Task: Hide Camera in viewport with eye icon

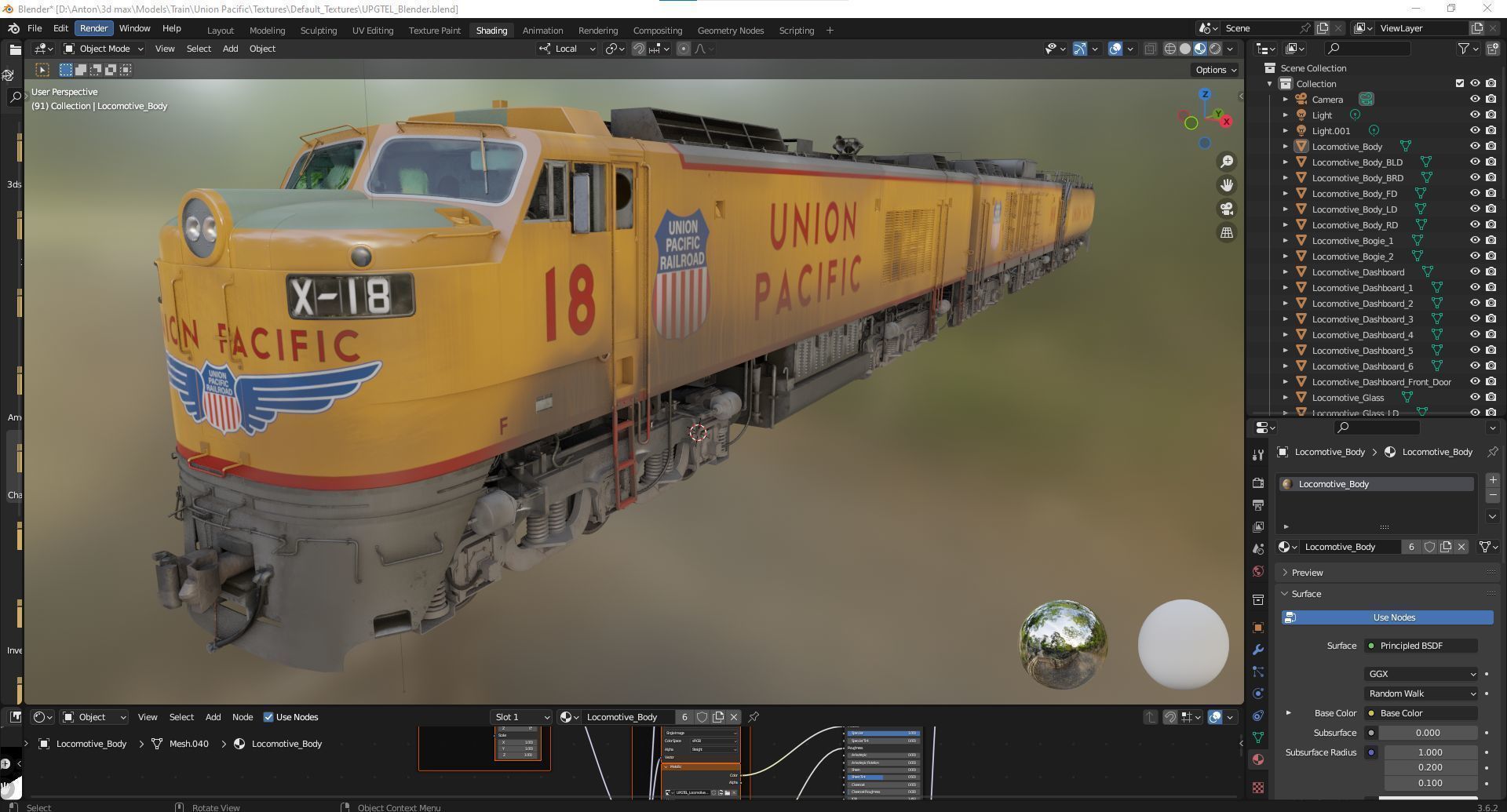Action: coord(1475,100)
